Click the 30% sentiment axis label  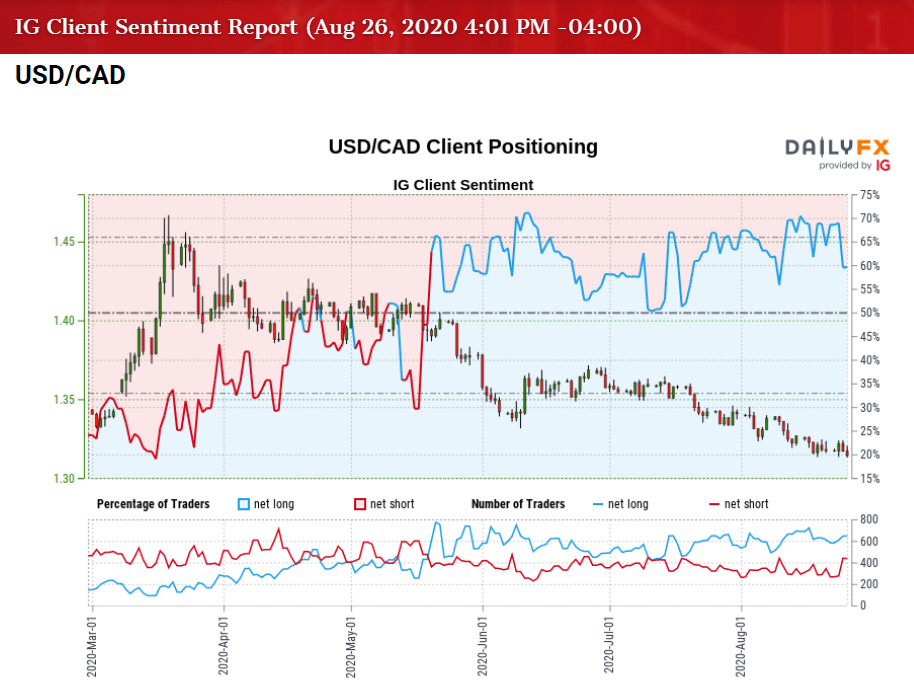(x=870, y=408)
